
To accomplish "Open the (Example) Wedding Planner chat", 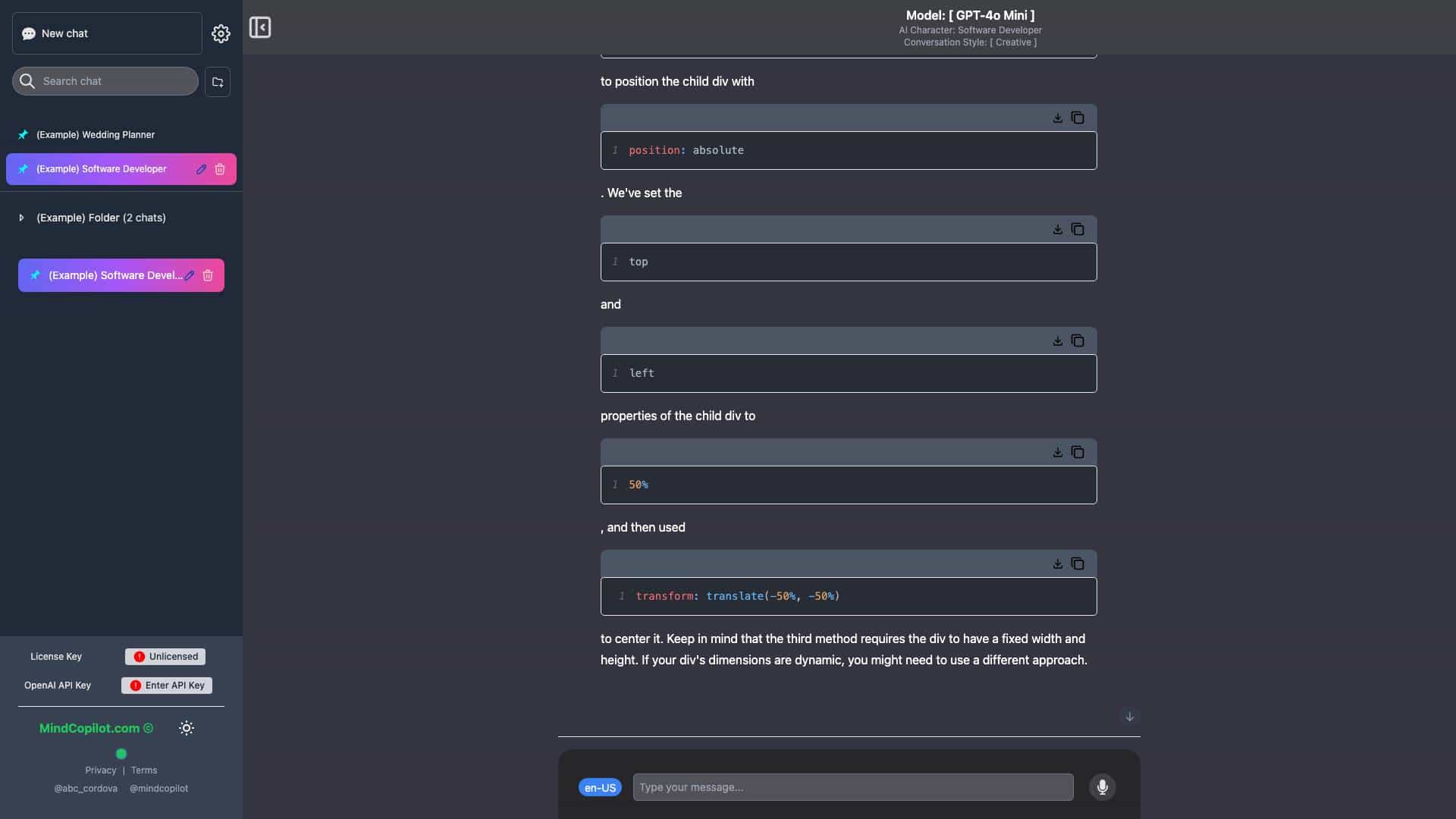I will coord(121,135).
